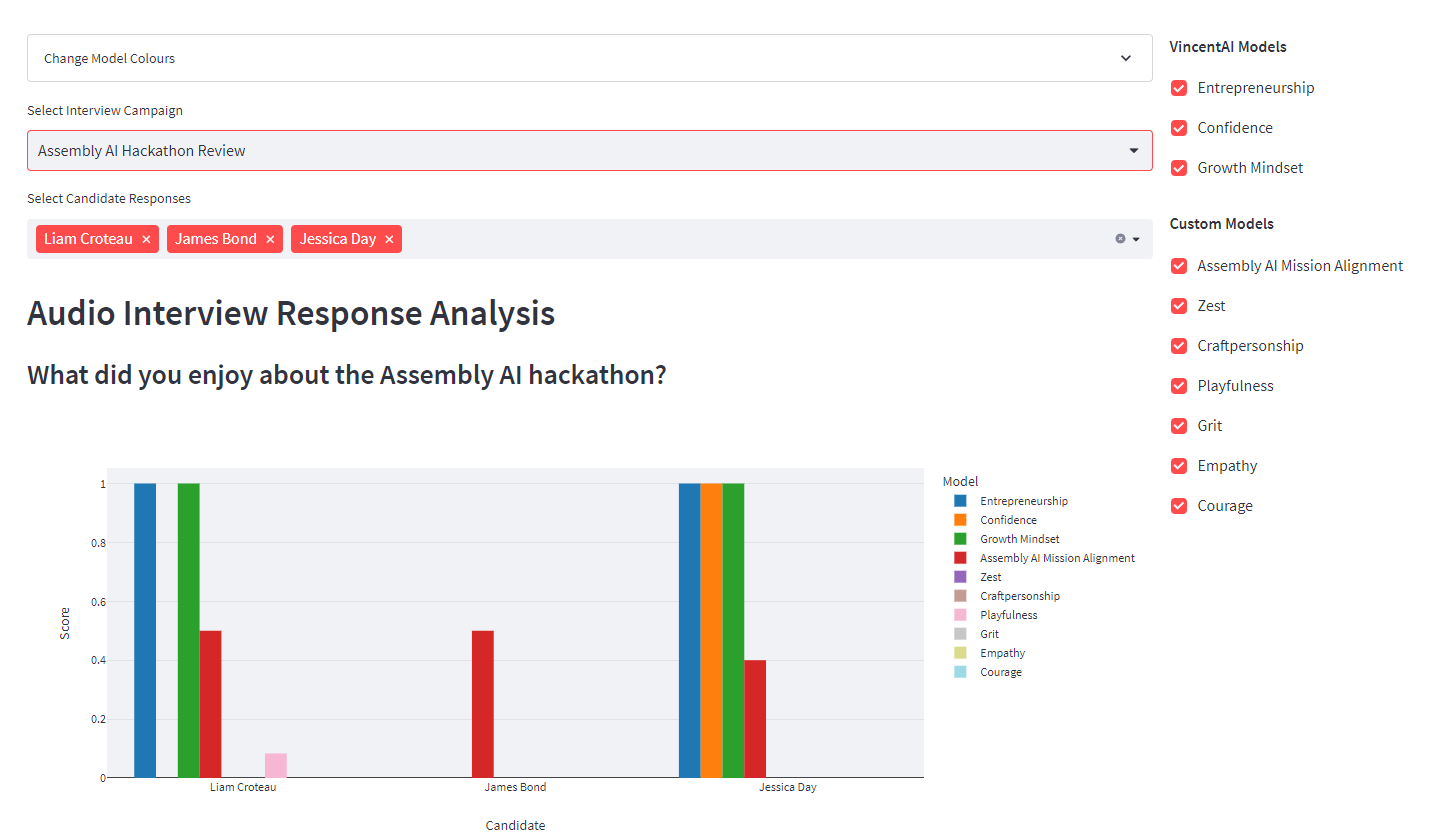This screenshot has height=836, width=1455.
Task: Click the Candidate axis title
Action: pos(515,825)
